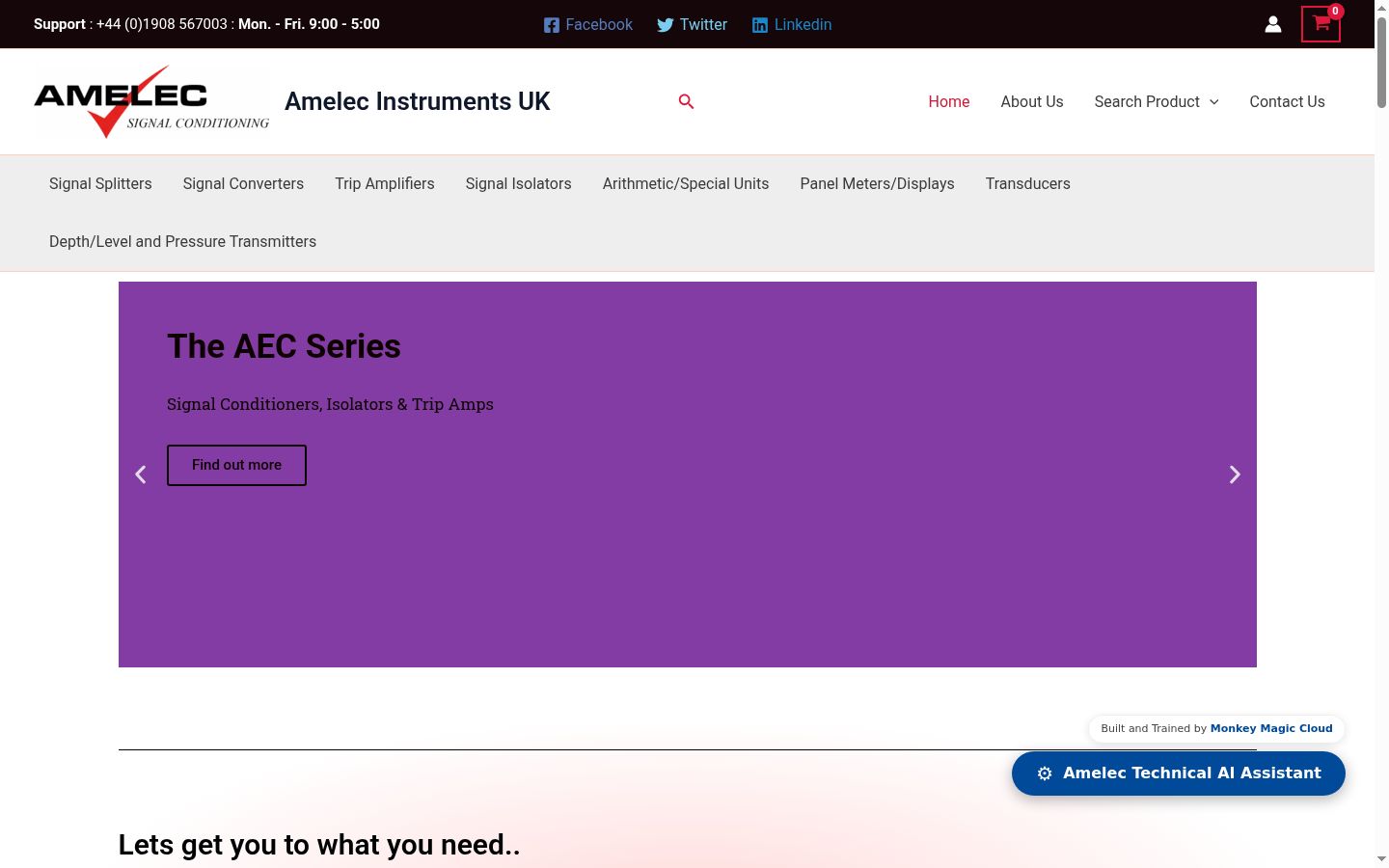1389x868 pixels.
Task: Open the user account icon
Action: pyautogui.click(x=1273, y=24)
